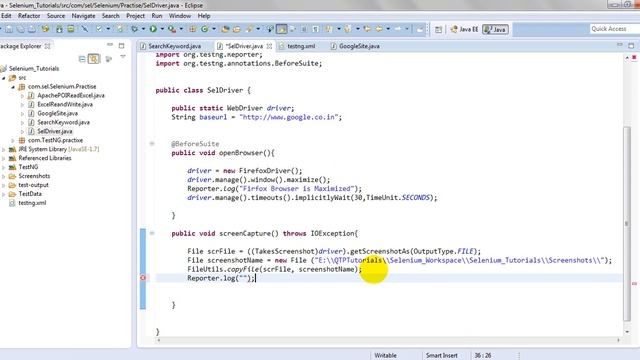The height and width of the screenshot is (360, 640).
Task: Click the Save All toolbar icon
Action: [20, 29]
